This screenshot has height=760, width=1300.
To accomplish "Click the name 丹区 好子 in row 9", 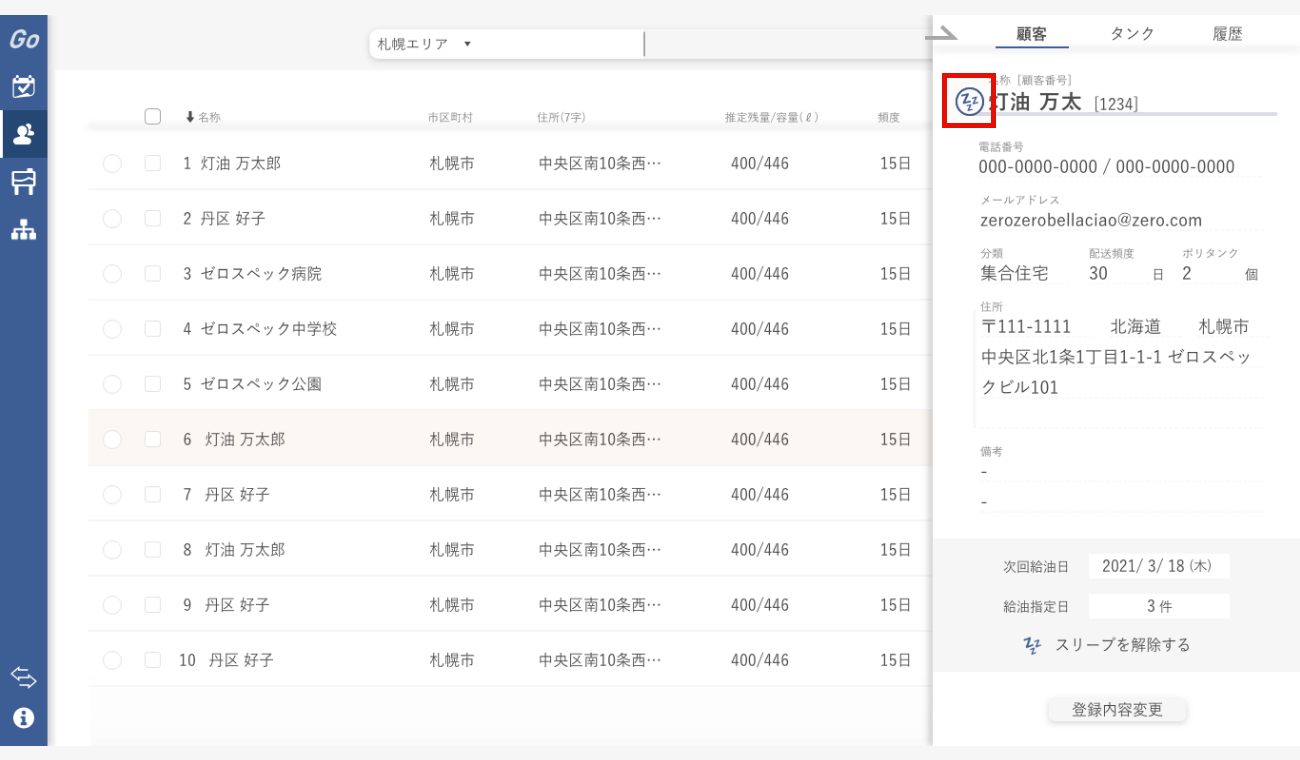I will pos(237,605).
